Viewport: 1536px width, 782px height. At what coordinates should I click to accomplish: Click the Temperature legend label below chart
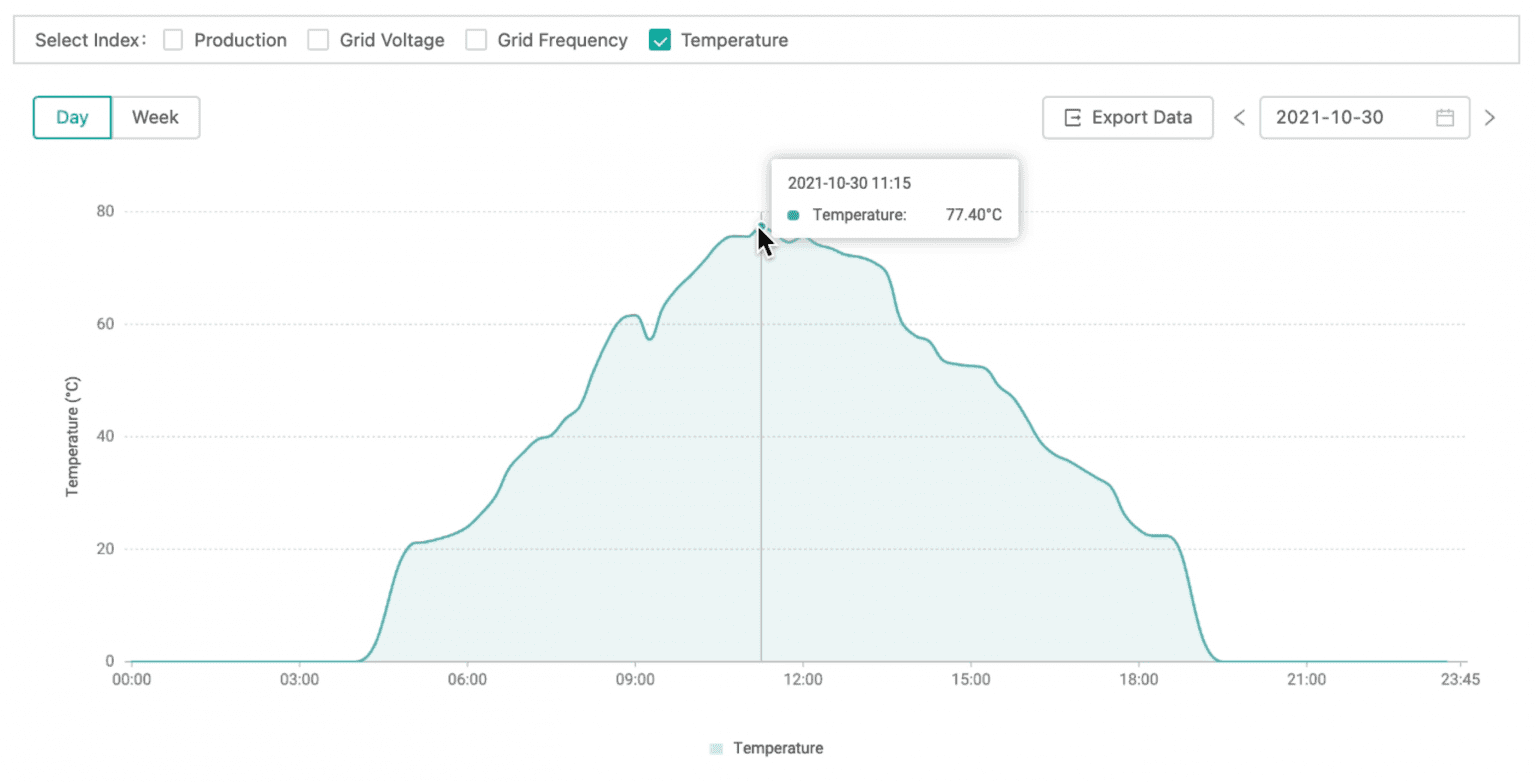778,748
